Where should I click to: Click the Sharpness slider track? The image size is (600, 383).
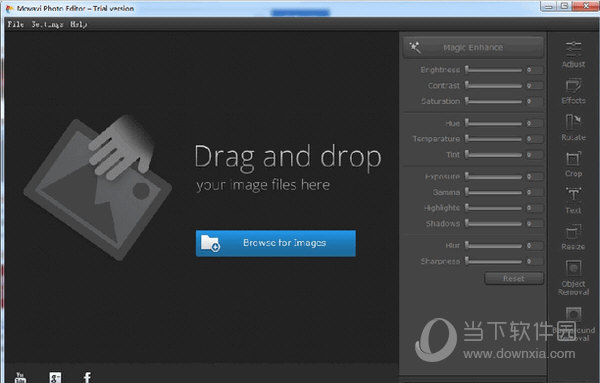[494, 261]
